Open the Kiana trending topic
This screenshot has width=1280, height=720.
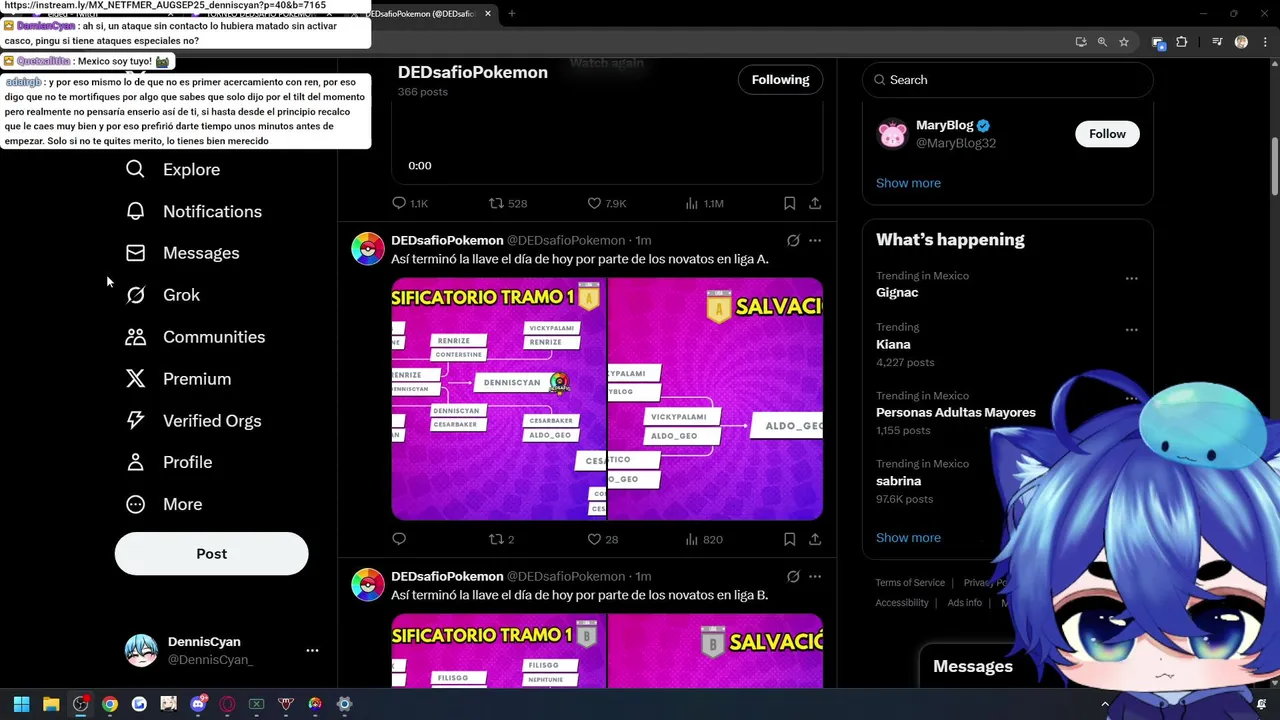(893, 344)
